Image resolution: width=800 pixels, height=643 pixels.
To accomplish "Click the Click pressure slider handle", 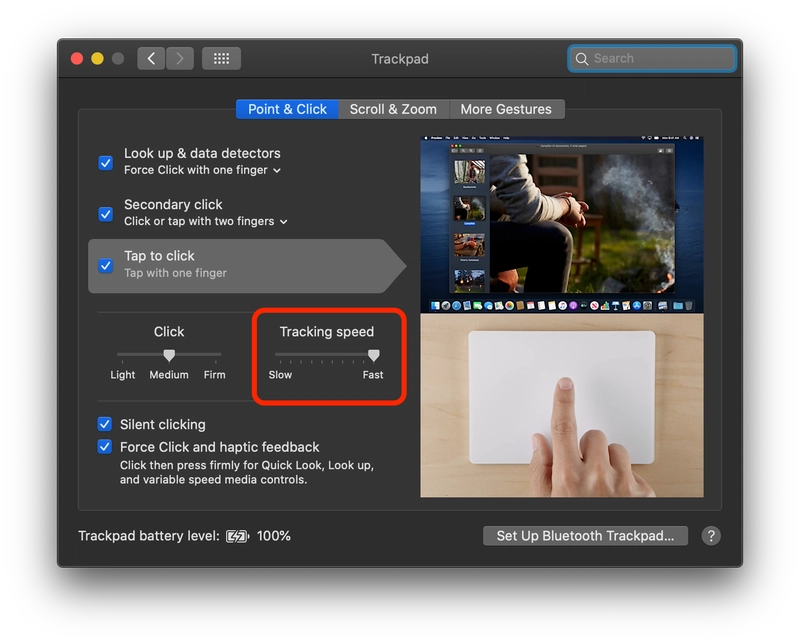I will [169, 355].
